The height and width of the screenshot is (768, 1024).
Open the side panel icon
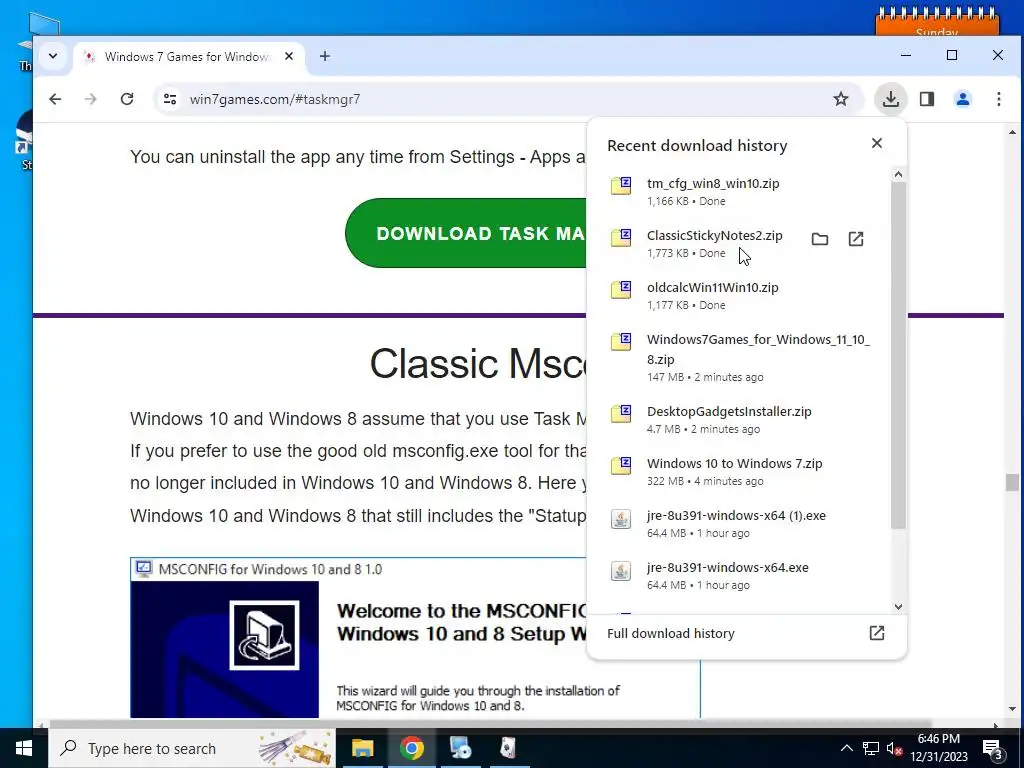[927, 99]
